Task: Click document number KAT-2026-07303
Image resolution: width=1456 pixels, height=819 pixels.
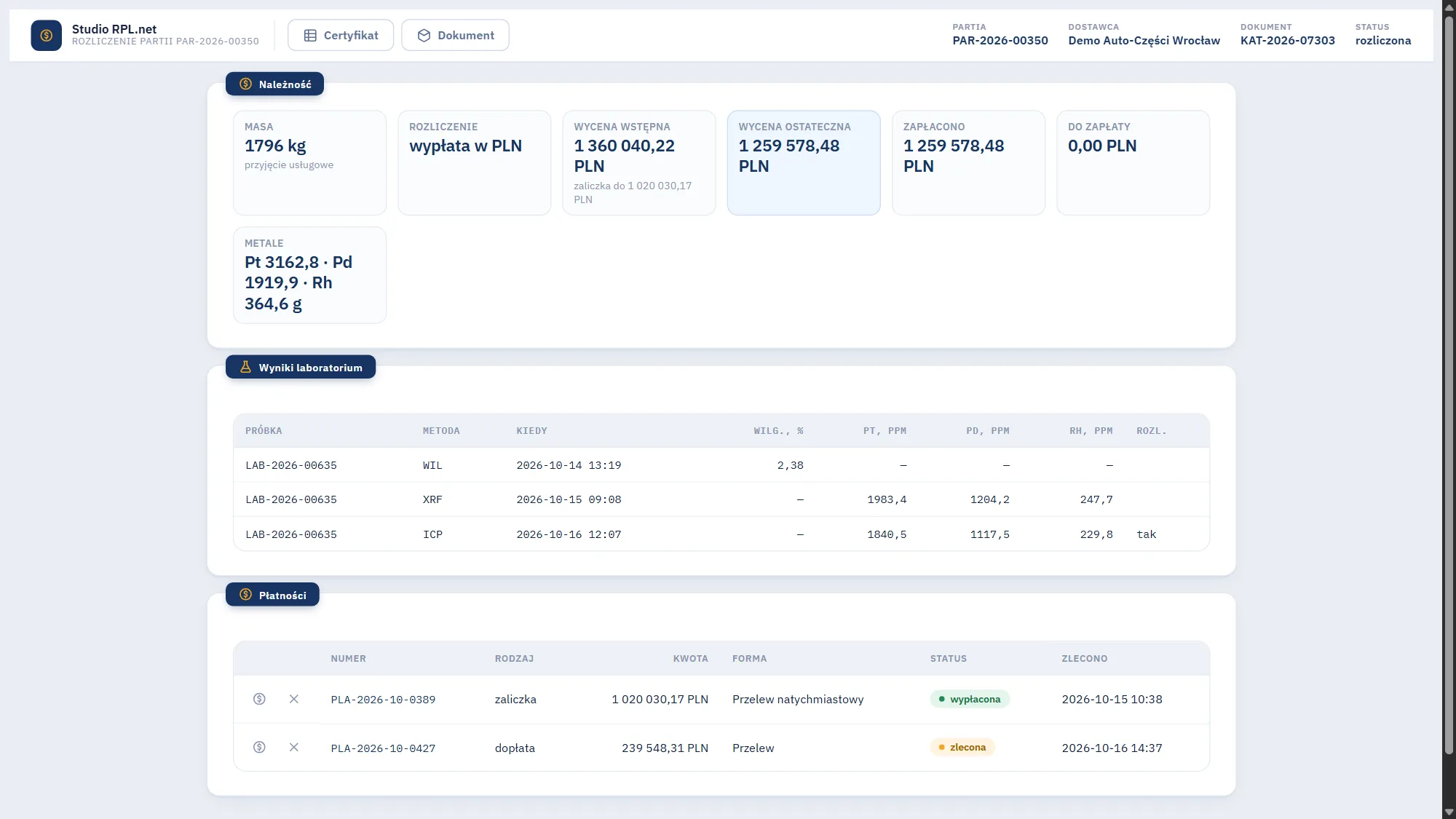Action: 1287,41
